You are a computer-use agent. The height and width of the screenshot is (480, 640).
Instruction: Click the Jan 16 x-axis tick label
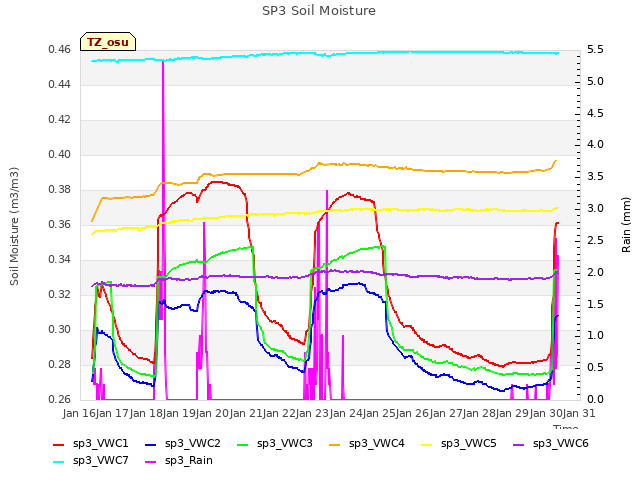click(79, 413)
